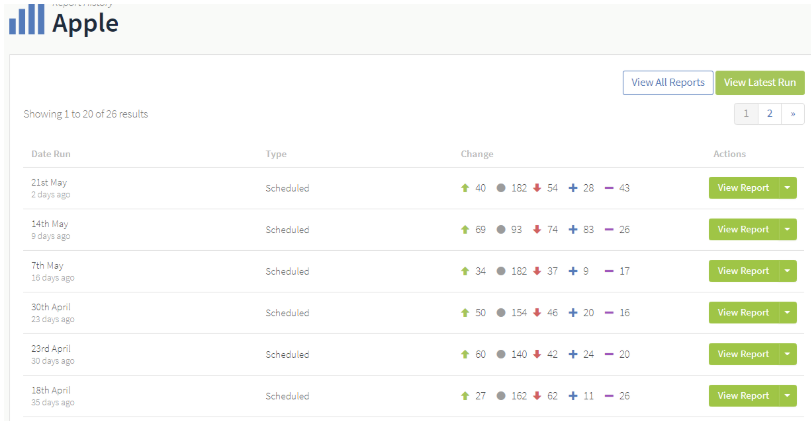Click value 154 in 30th April row

(519, 313)
